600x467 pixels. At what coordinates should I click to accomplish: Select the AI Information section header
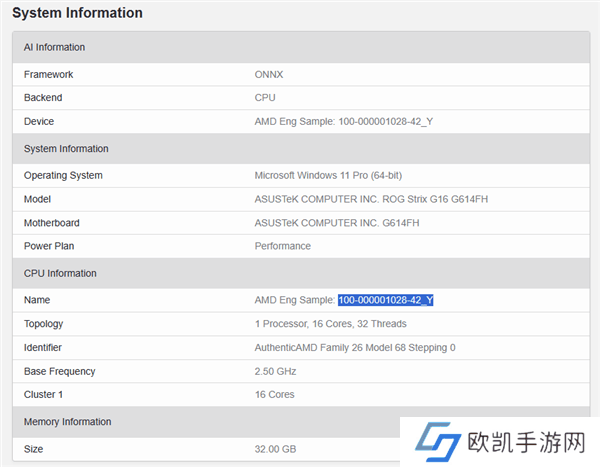54,47
